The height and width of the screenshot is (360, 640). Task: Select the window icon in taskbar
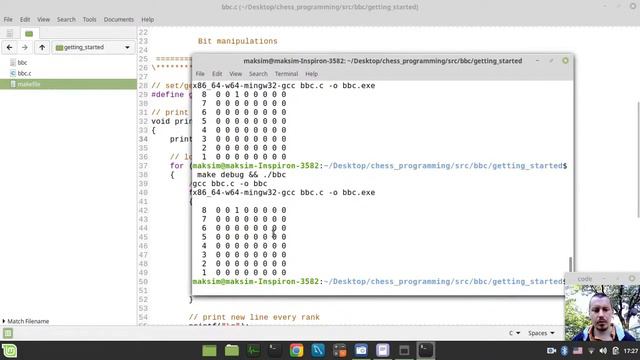tap(404, 351)
